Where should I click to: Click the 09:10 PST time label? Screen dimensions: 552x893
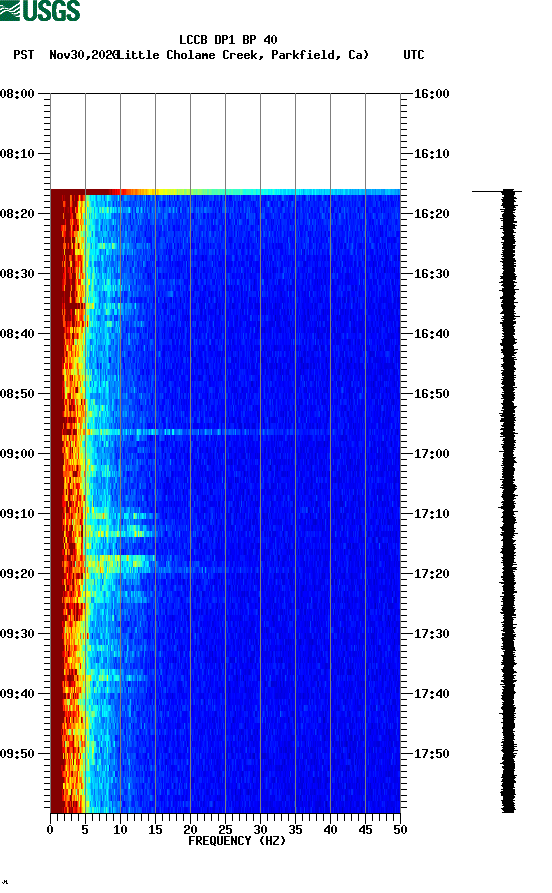[x=17, y=514]
